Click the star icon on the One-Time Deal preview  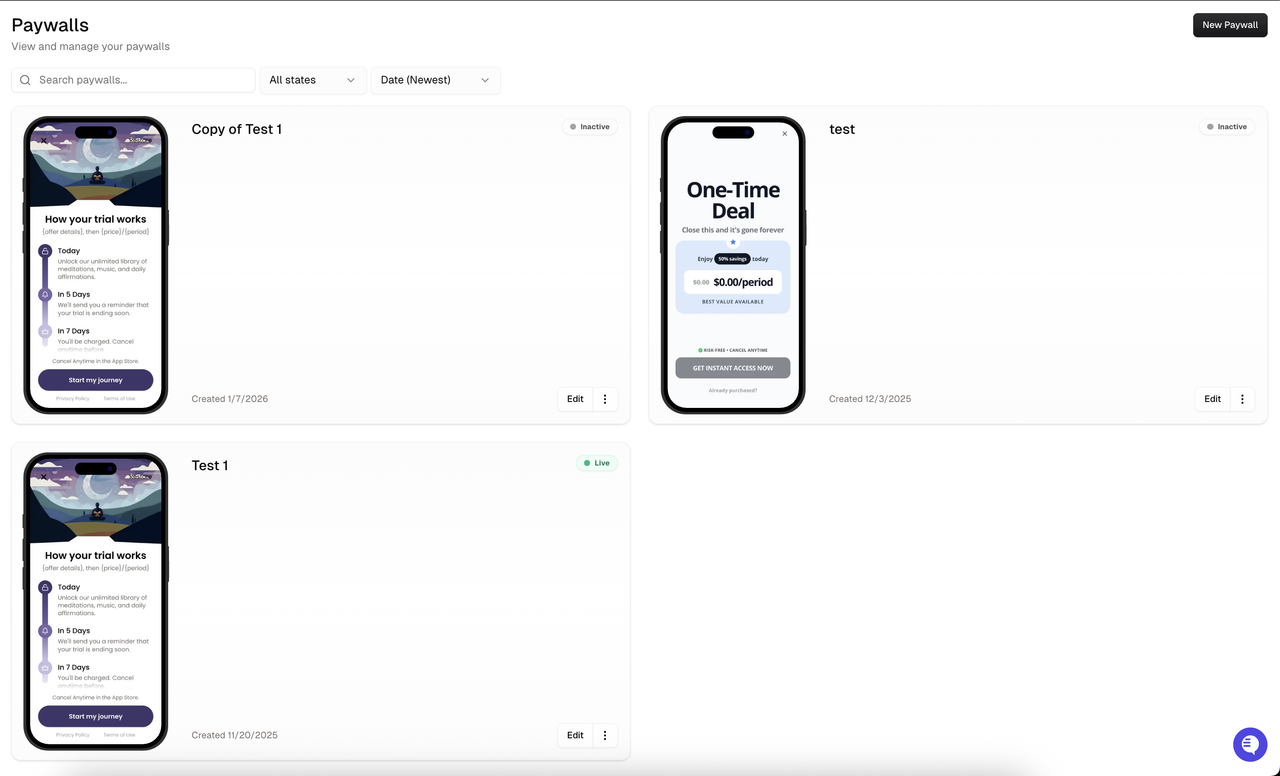tap(732, 240)
